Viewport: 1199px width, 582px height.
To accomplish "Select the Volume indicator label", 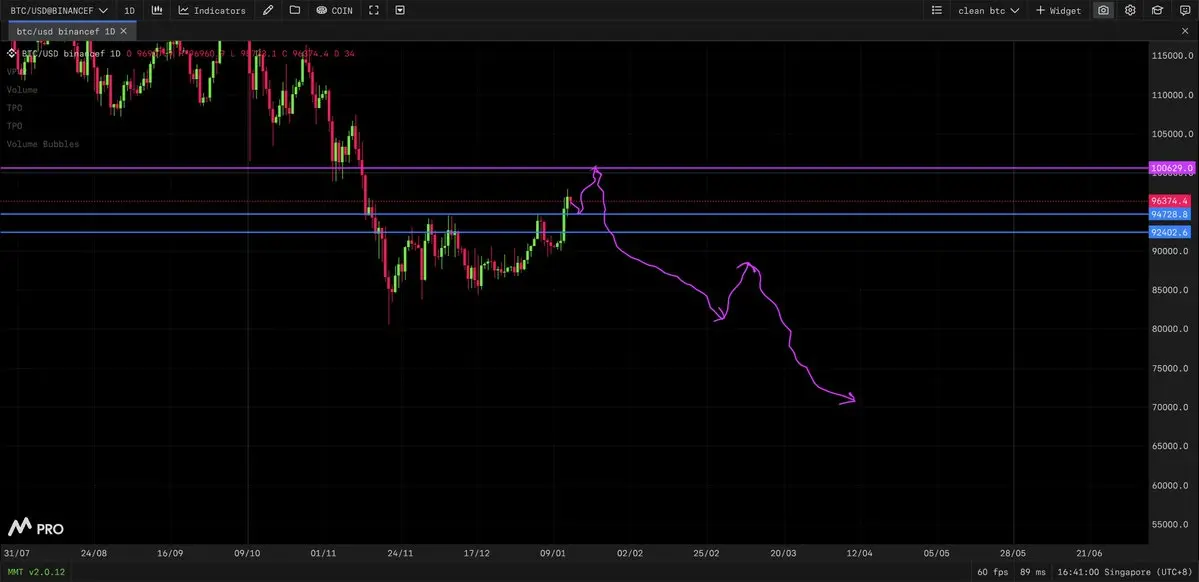I will tap(22, 89).
